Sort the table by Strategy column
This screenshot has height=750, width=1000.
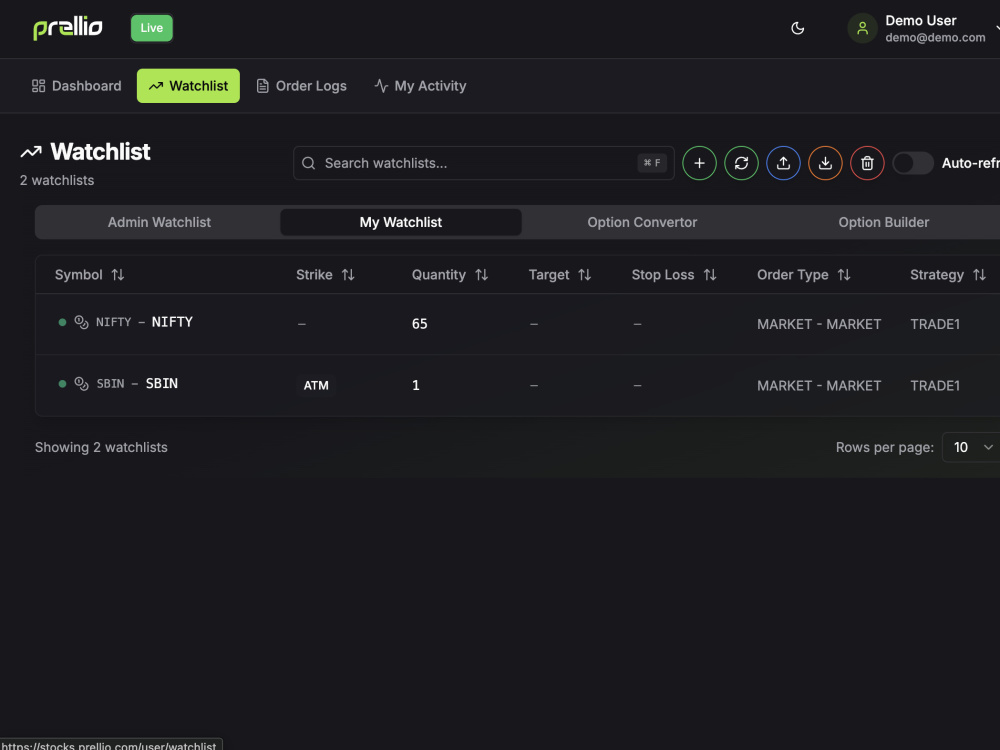click(948, 275)
